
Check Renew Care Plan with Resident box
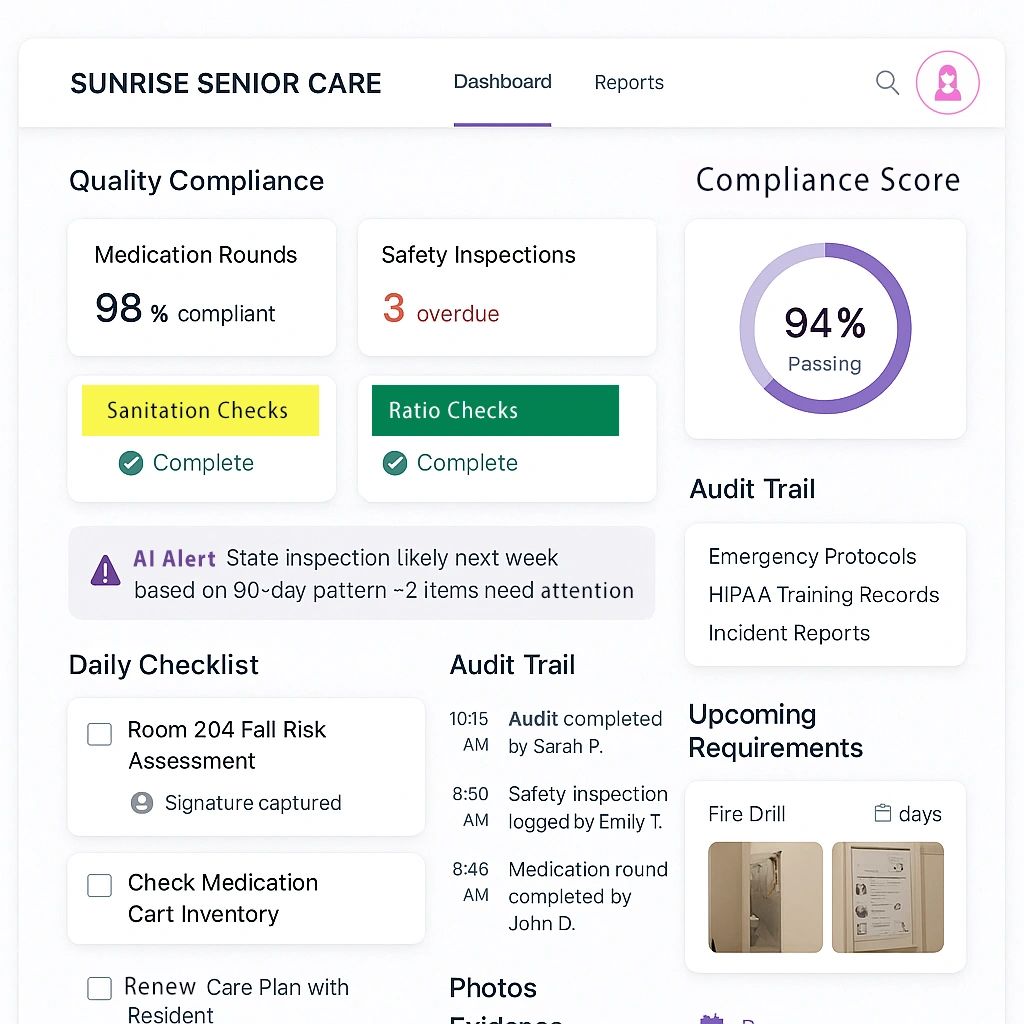[x=100, y=989]
